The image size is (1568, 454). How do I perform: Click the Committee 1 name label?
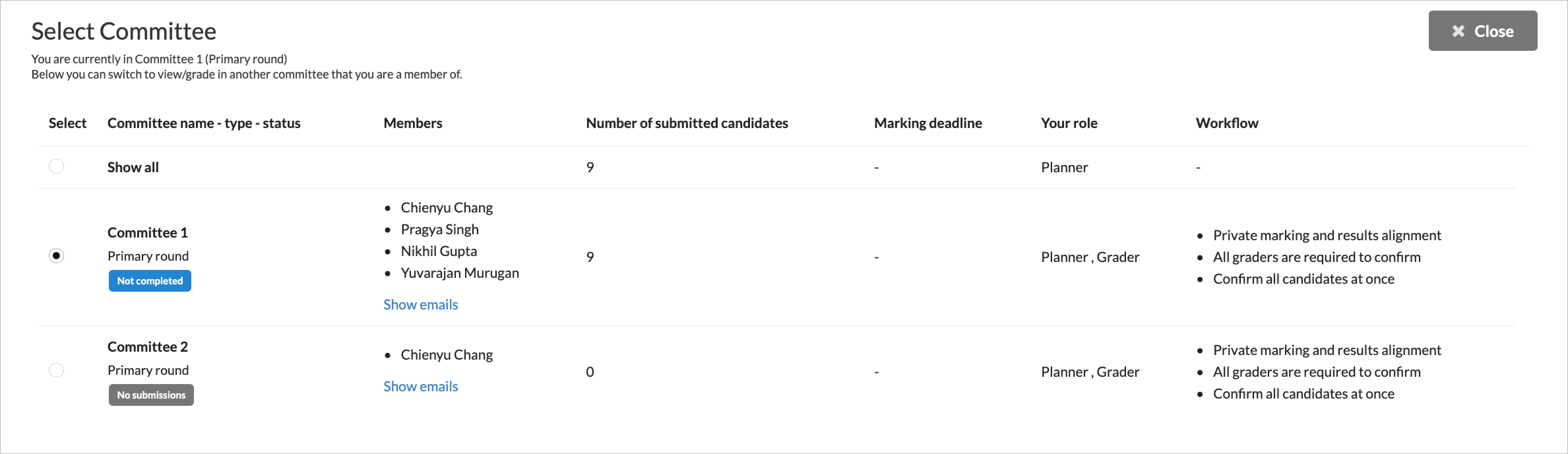147,233
